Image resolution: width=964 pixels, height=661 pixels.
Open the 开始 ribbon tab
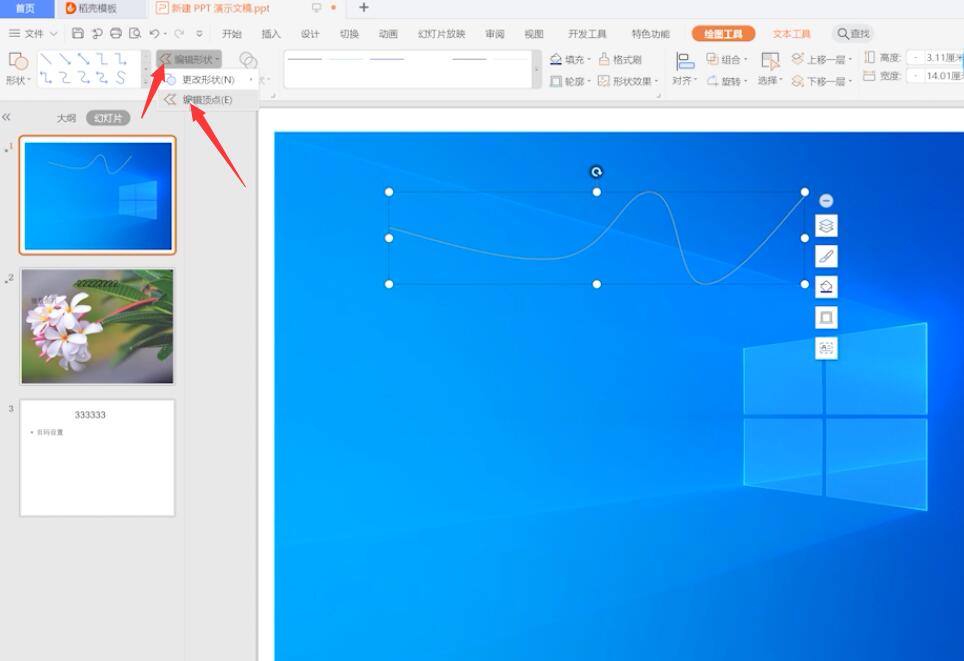click(232, 34)
